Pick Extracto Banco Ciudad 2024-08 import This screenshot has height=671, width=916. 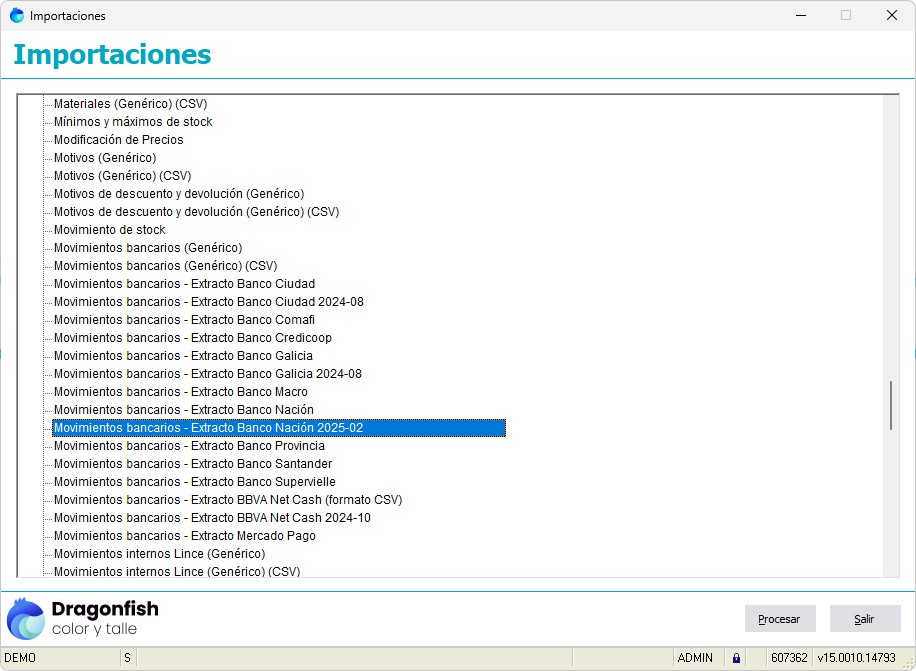[208, 302]
